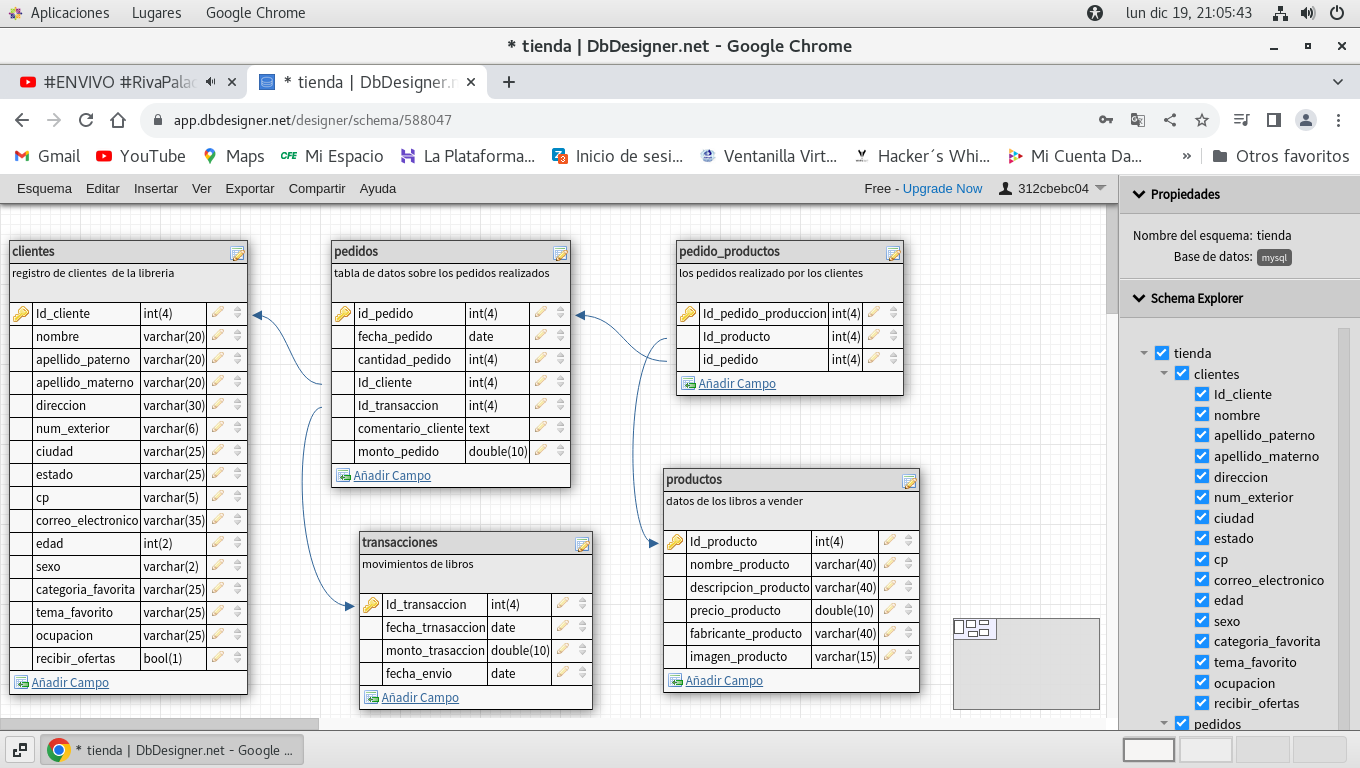
Task: Reload the page with the refresh icon
Action: pyautogui.click(x=86, y=120)
